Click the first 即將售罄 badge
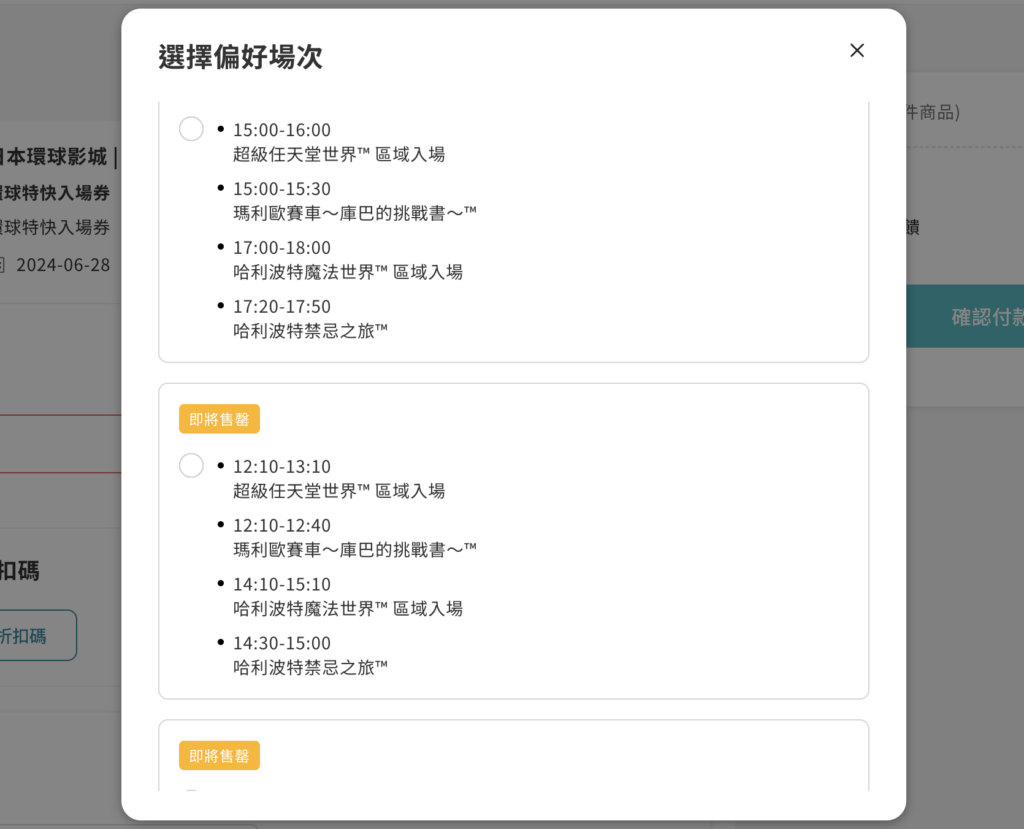Image resolution: width=1024 pixels, height=829 pixels. [219, 419]
